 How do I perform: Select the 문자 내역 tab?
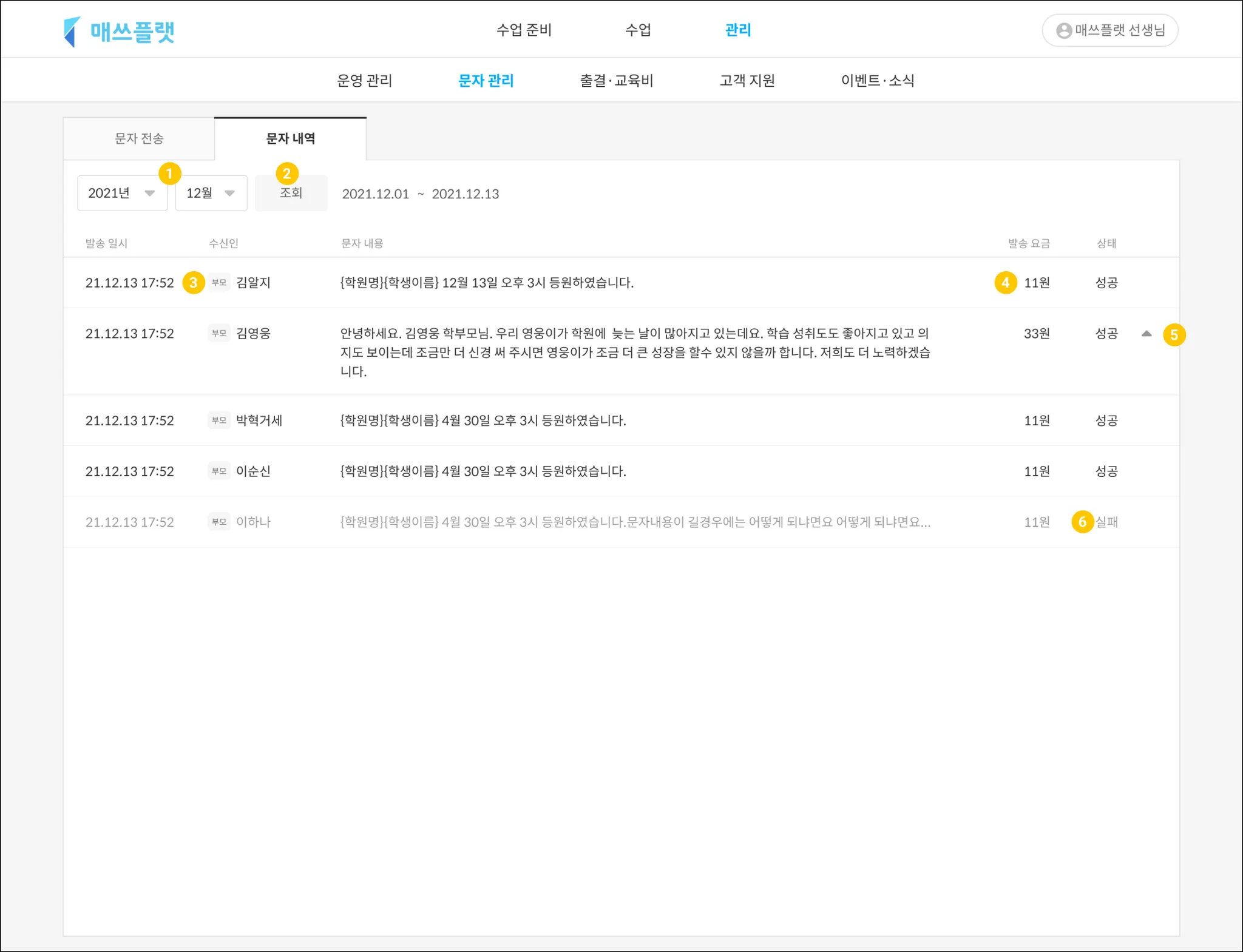[290, 139]
